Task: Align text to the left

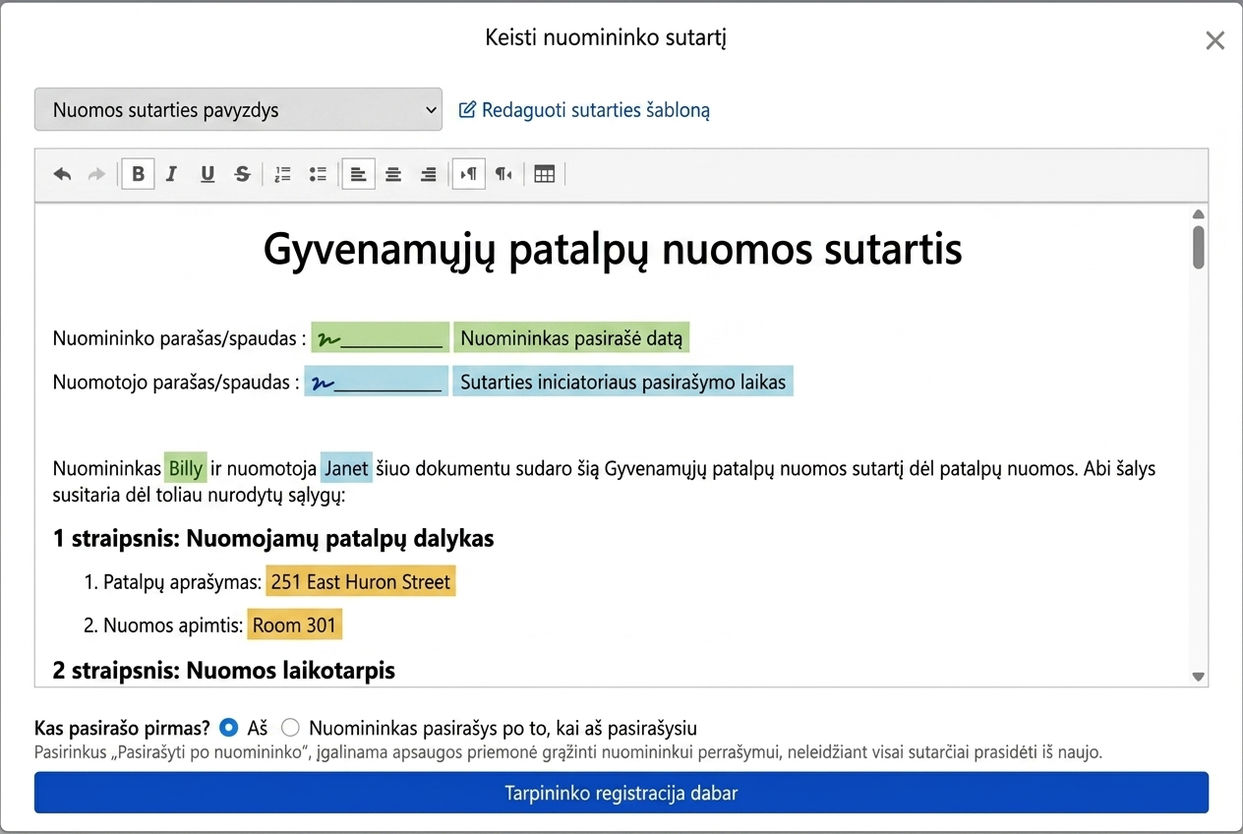Action: tap(359, 174)
